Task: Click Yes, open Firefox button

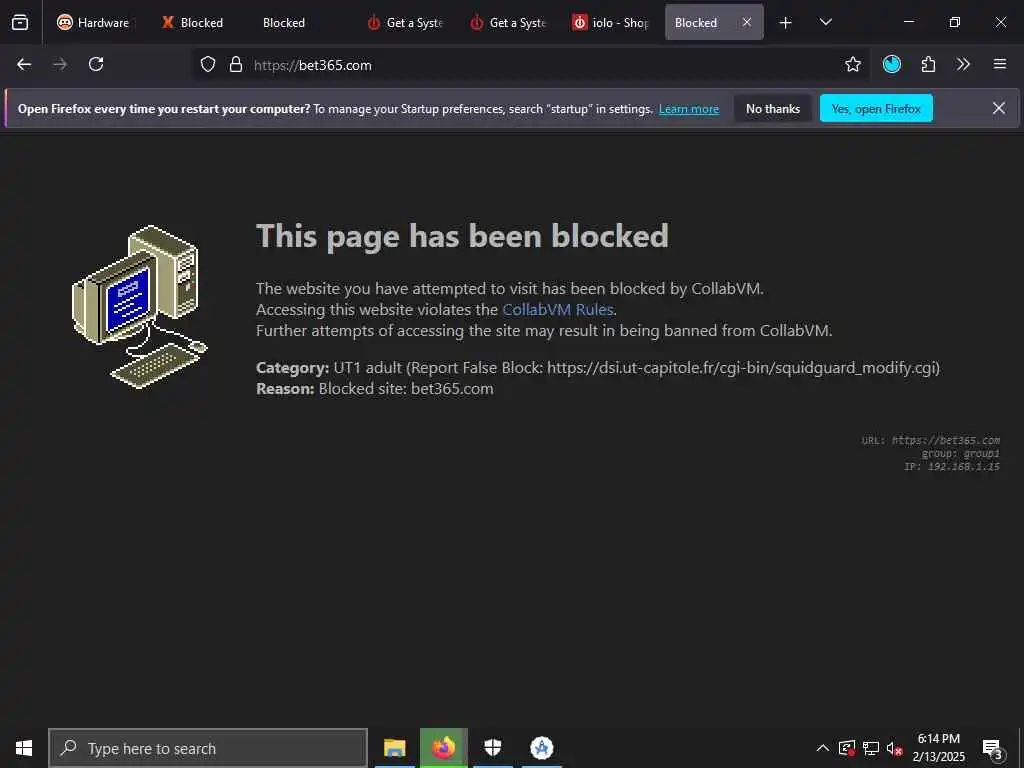Action: click(876, 108)
